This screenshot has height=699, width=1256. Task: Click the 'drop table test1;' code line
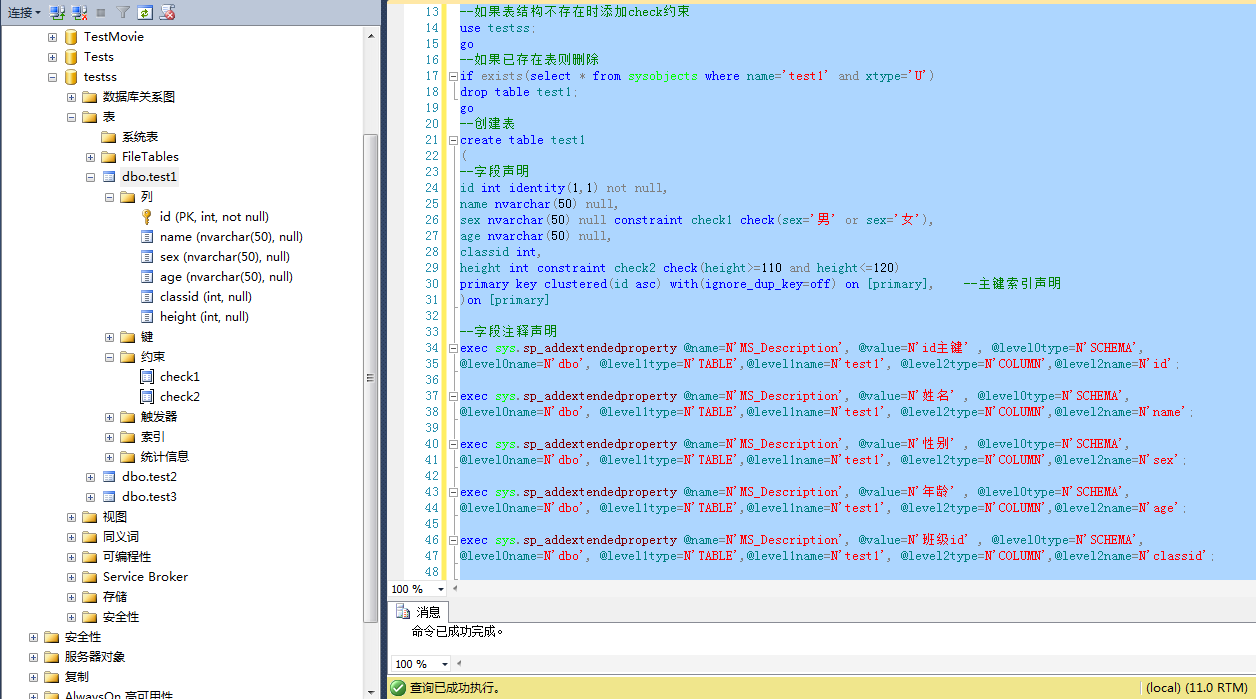coord(519,92)
